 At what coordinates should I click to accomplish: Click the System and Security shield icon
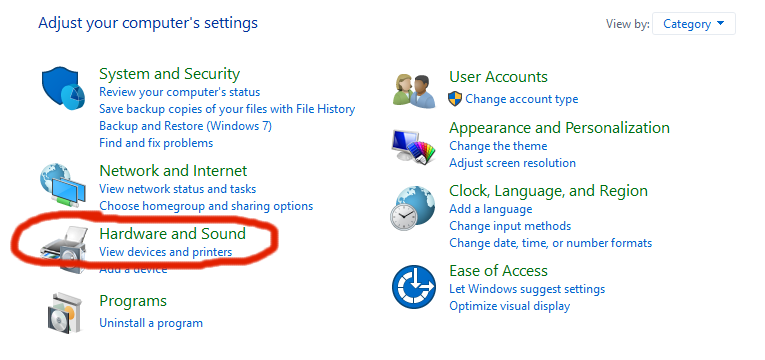point(63,89)
